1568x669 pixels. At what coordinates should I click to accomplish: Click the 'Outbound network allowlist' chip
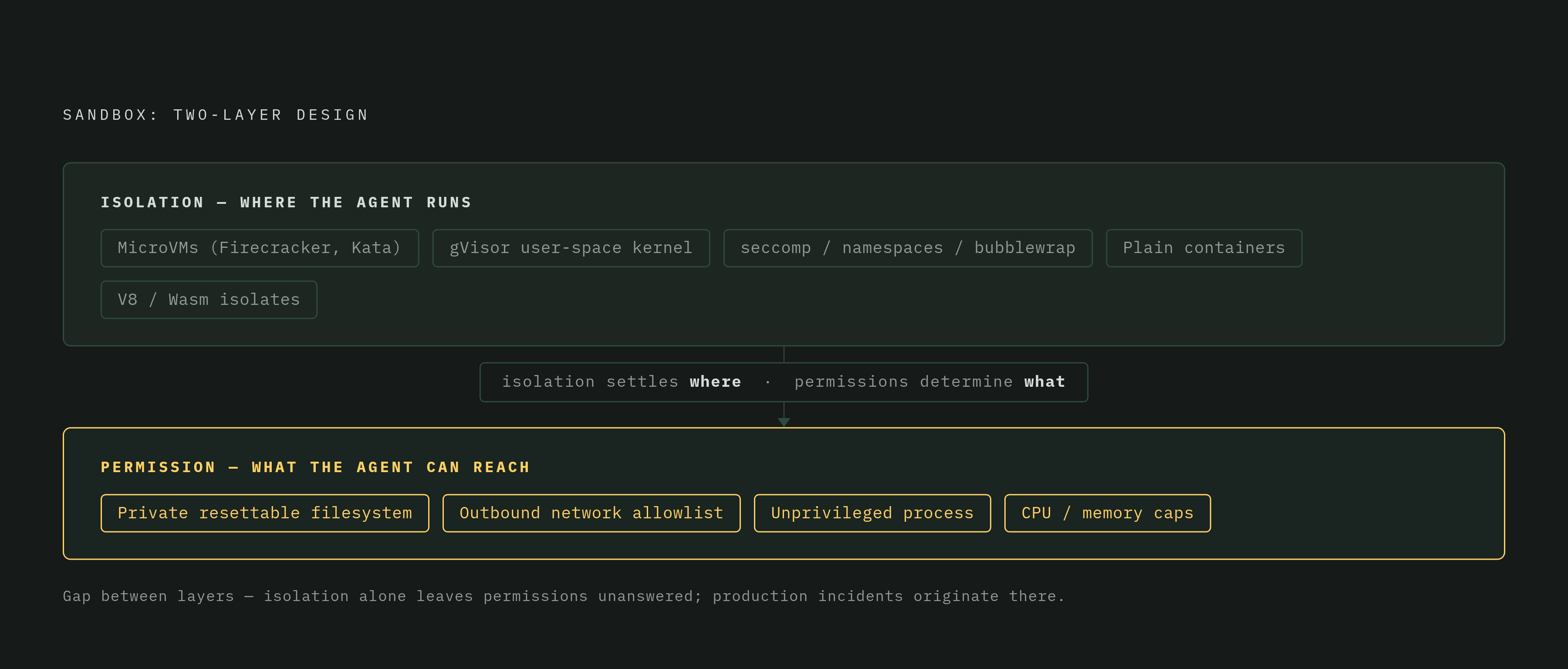click(x=591, y=513)
